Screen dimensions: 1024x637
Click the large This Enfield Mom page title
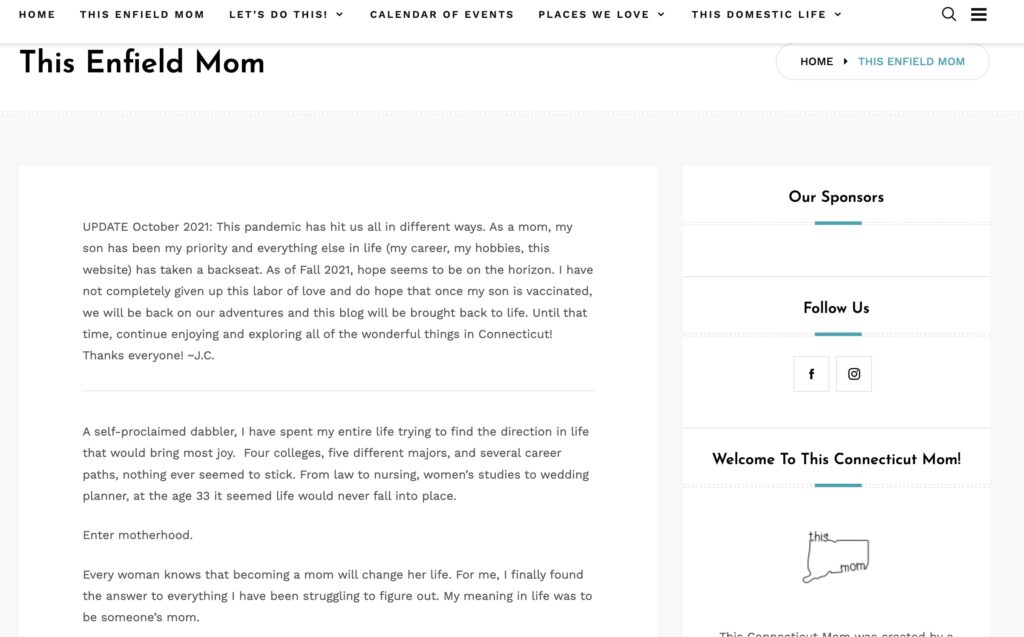point(142,62)
